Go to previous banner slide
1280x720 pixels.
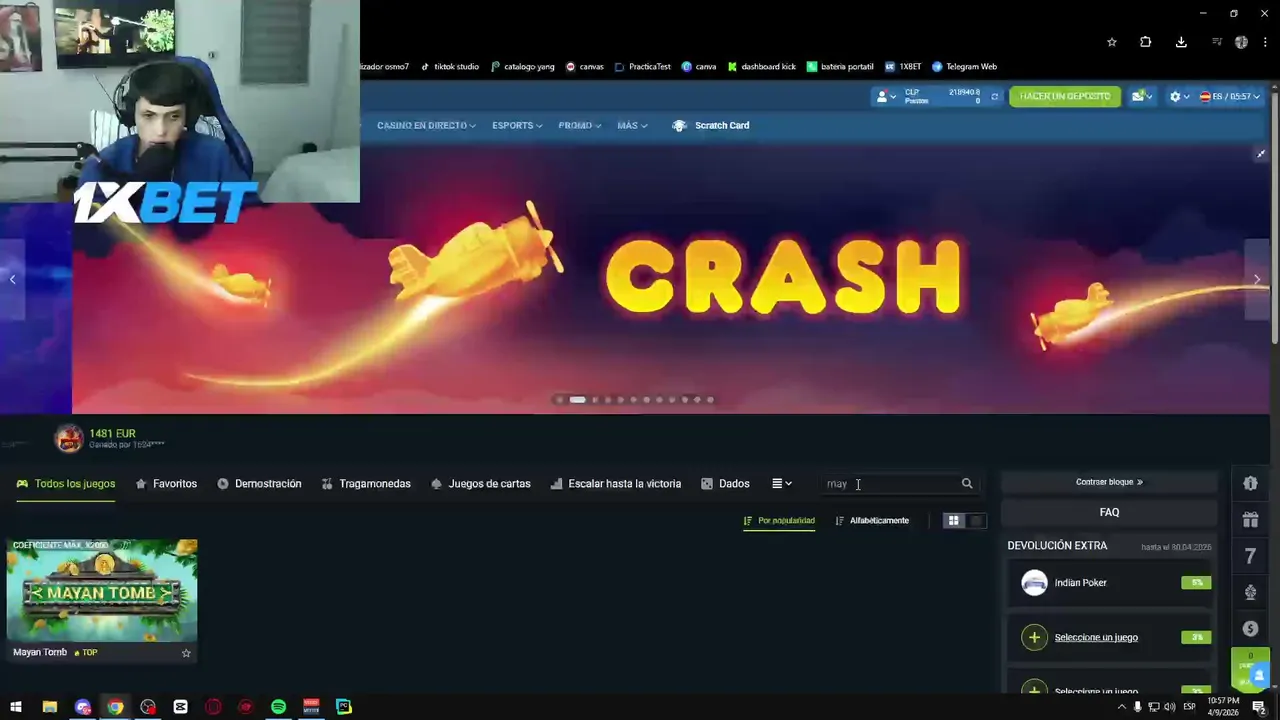pyautogui.click(x=12, y=280)
